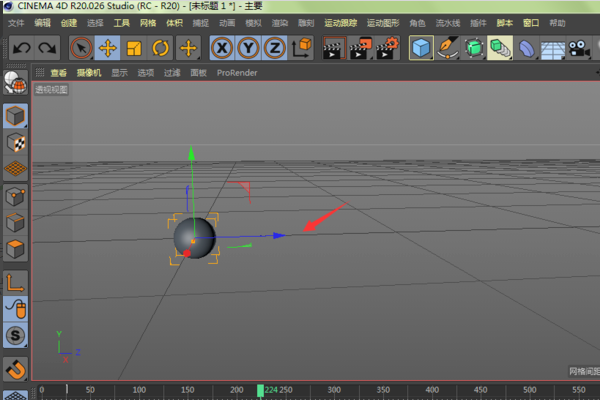Open the 文件 (File) menu

(16, 22)
